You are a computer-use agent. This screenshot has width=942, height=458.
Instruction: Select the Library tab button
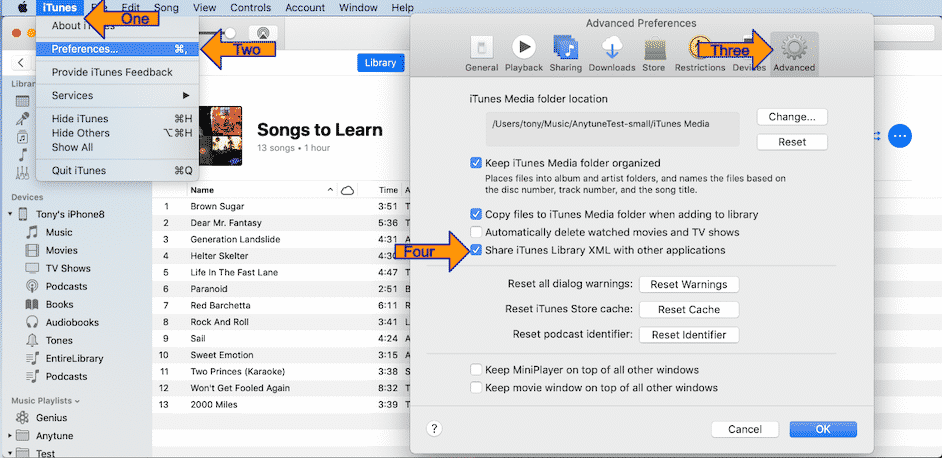pyautogui.click(x=380, y=63)
